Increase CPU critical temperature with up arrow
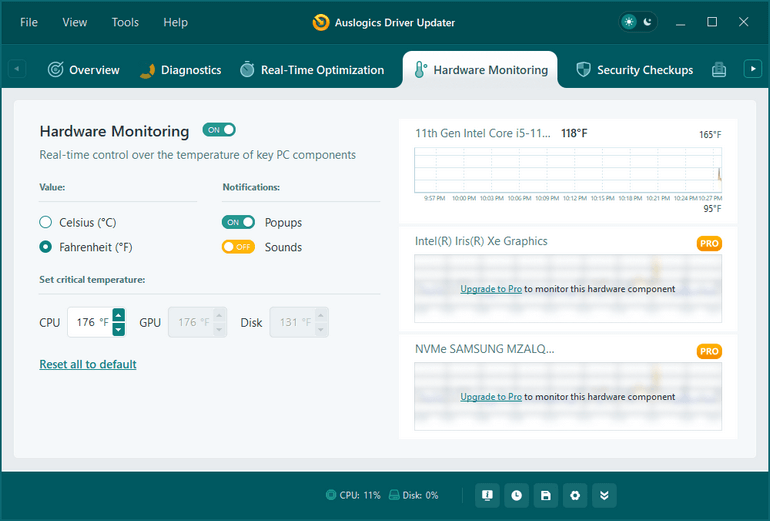The width and height of the screenshot is (770, 521). (118, 315)
